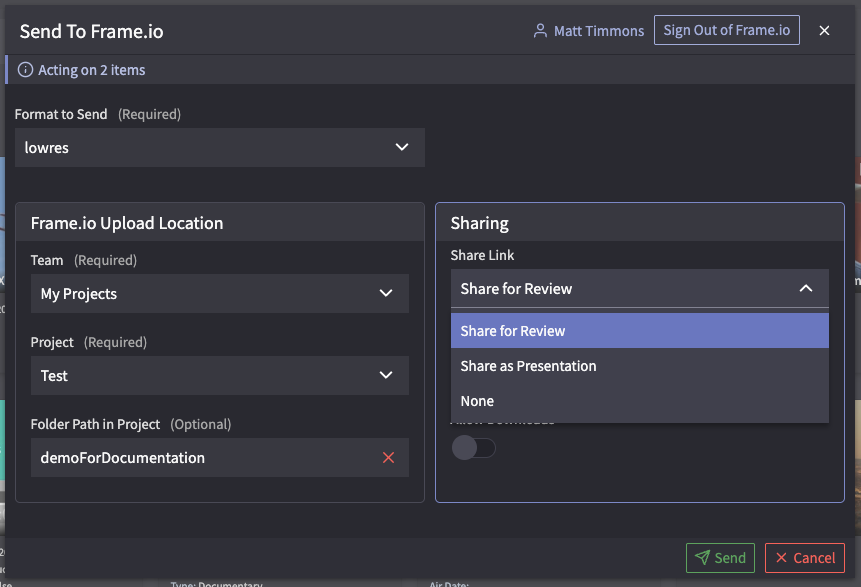
Task: Select Share for Review option in list
Action: coord(639,331)
